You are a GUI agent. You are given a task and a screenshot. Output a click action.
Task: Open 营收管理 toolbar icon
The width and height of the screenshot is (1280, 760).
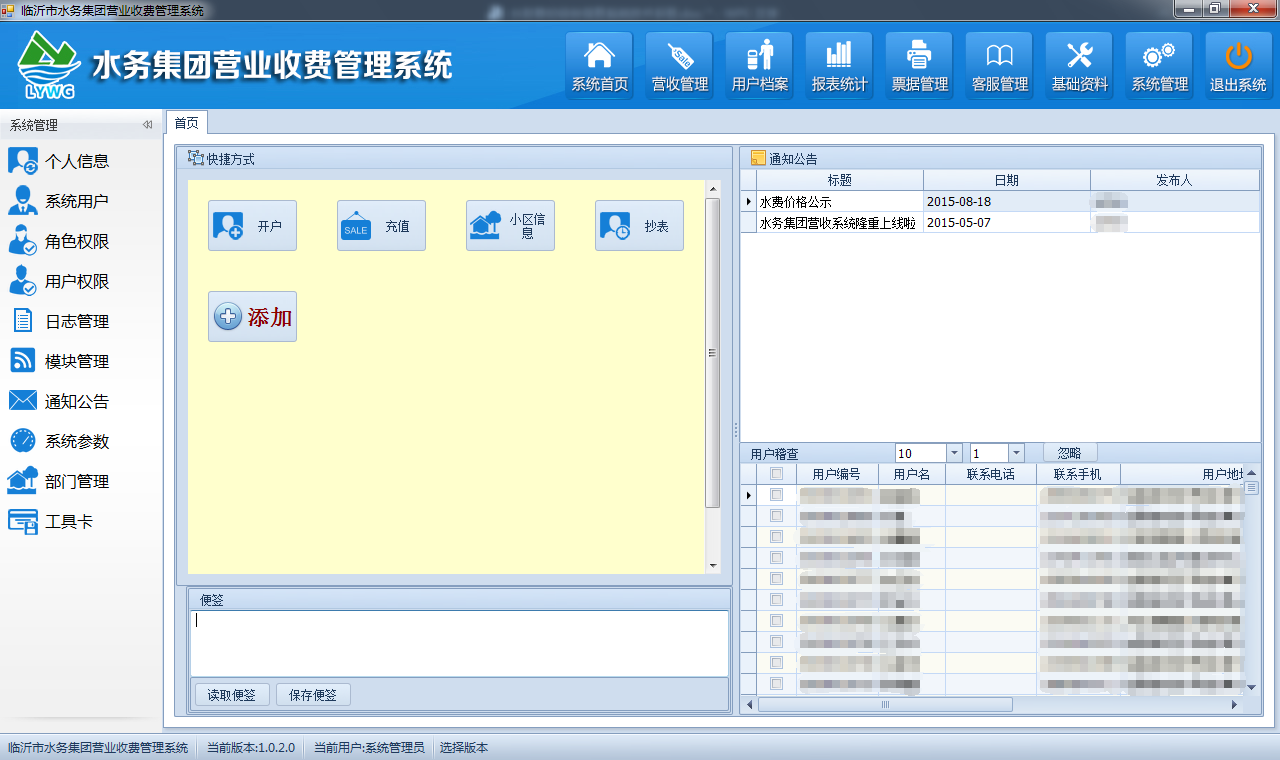pos(680,66)
